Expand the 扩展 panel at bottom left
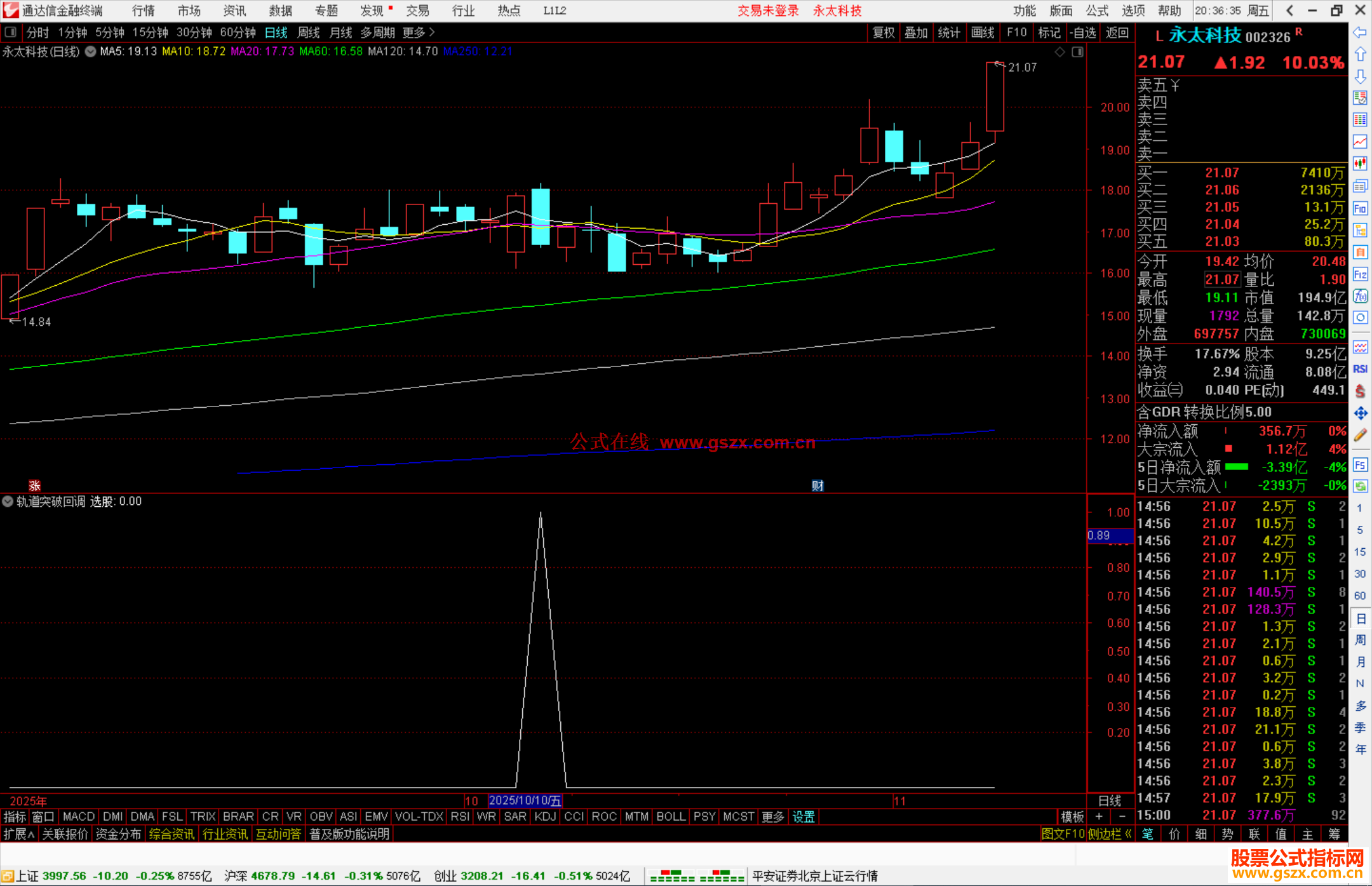 coord(18,834)
